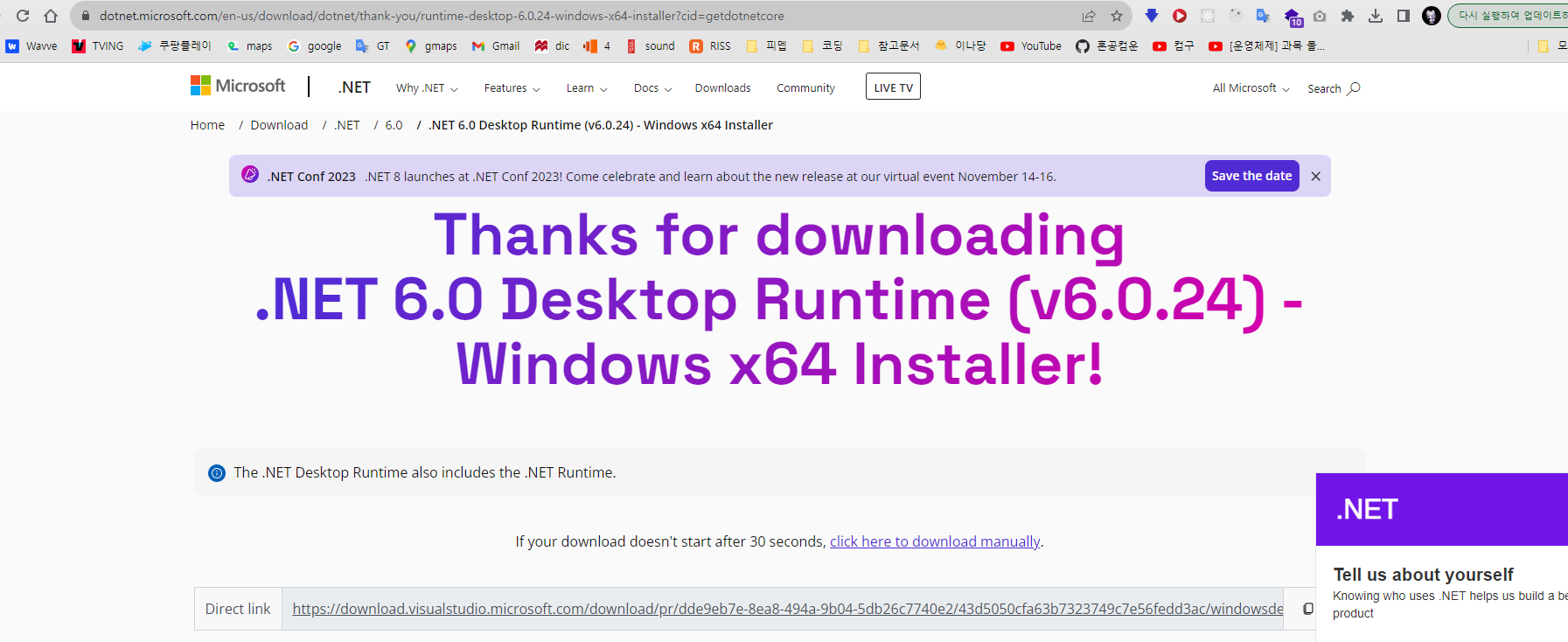Go to Home breadcrumb

(207, 125)
